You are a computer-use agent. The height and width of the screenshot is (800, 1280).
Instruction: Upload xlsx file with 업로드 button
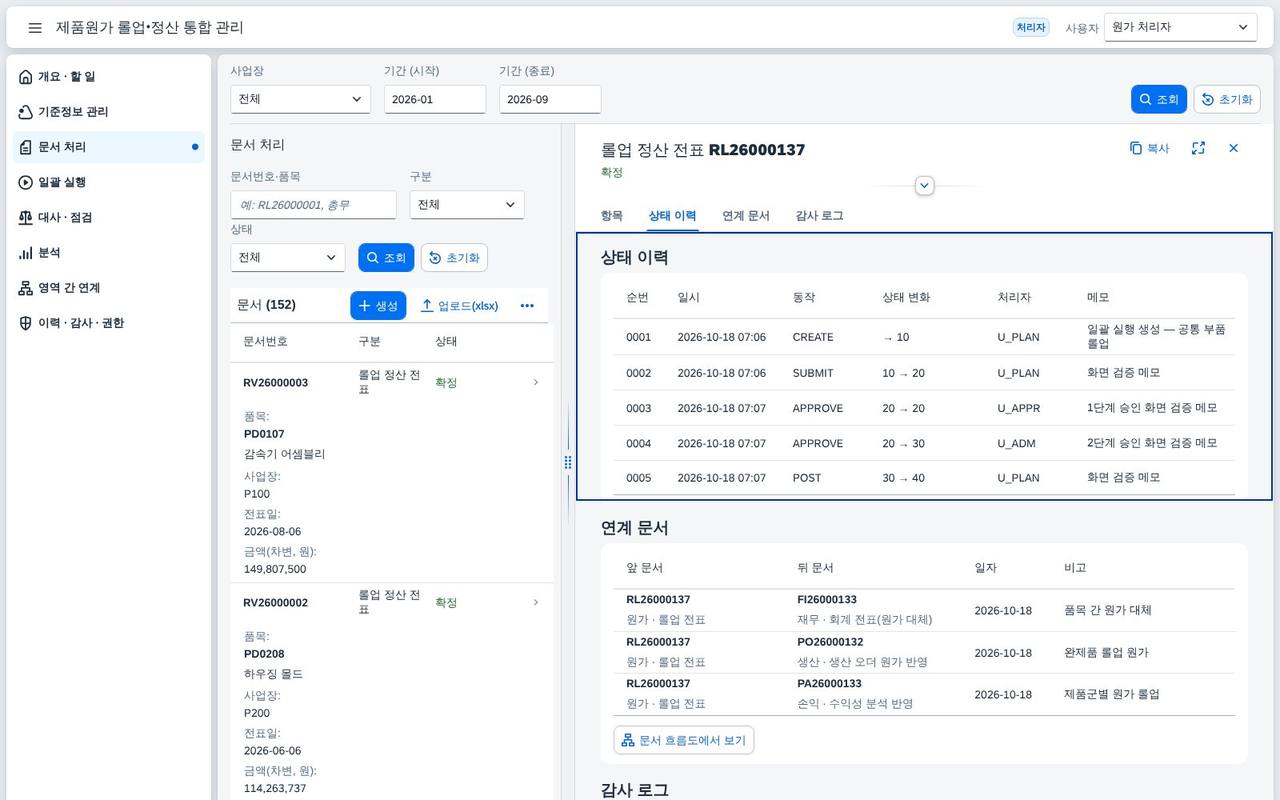pyautogui.click(x=459, y=306)
